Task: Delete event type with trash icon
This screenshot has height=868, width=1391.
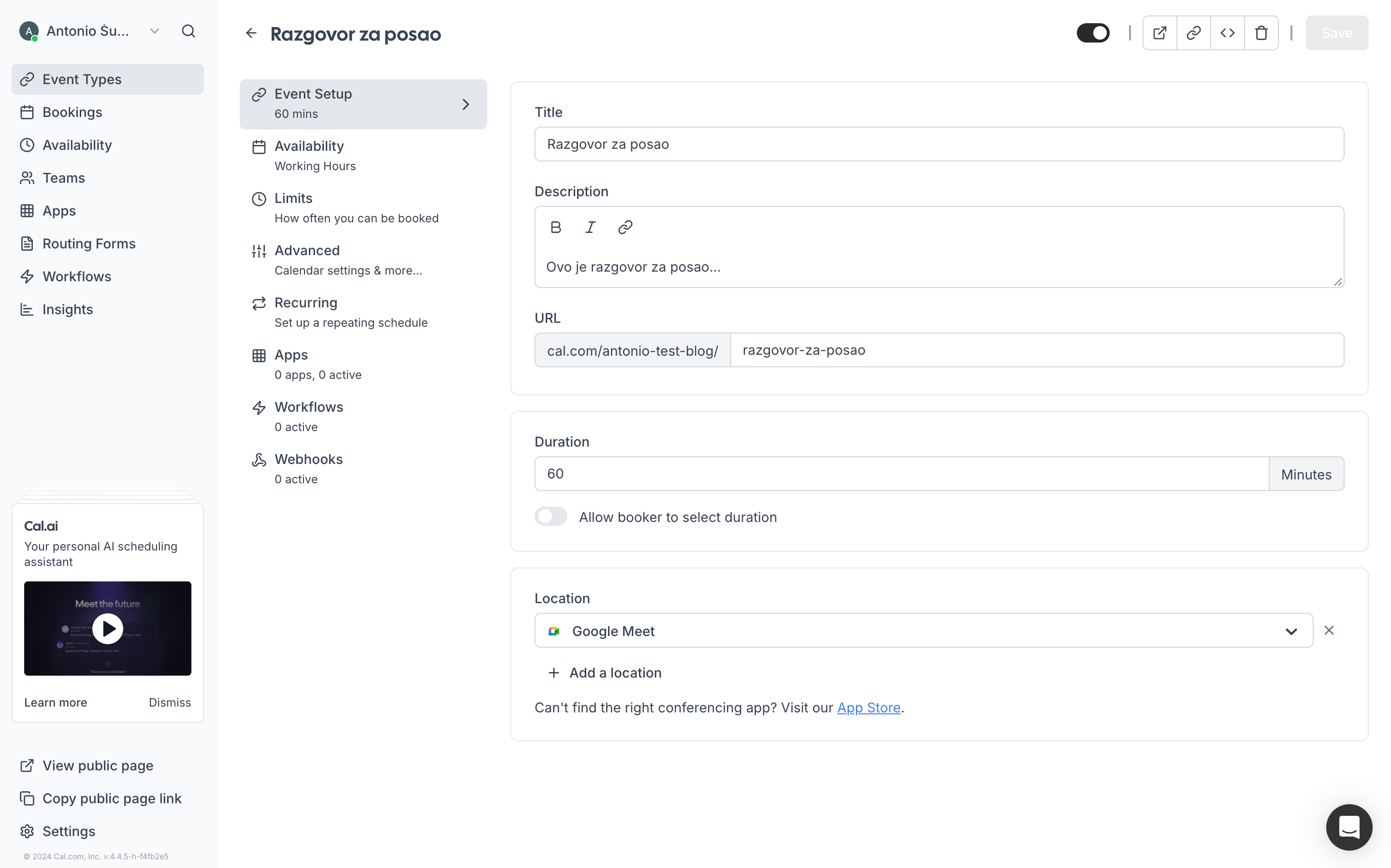Action: [1261, 33]
